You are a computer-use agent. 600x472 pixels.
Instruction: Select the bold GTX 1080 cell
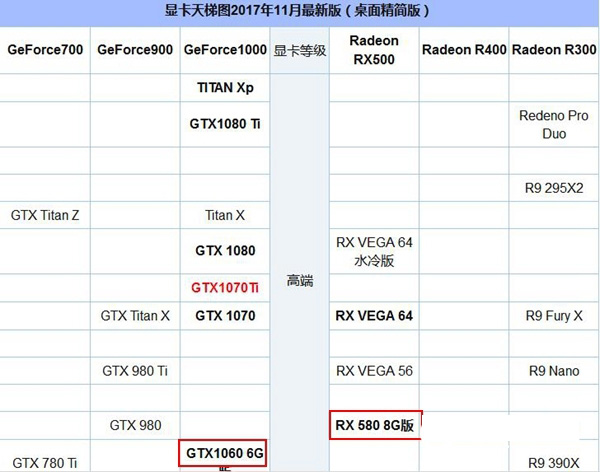pyautogui.click(x=225, y=251)
